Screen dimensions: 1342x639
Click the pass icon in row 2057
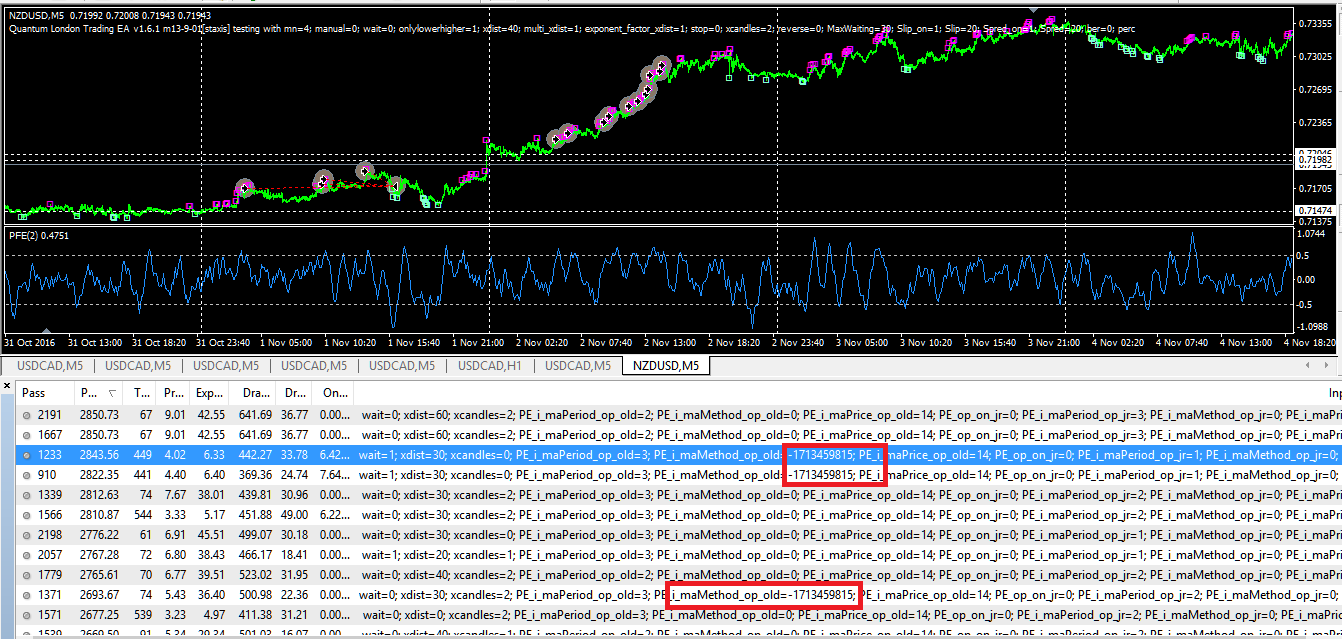coord(26,555)
